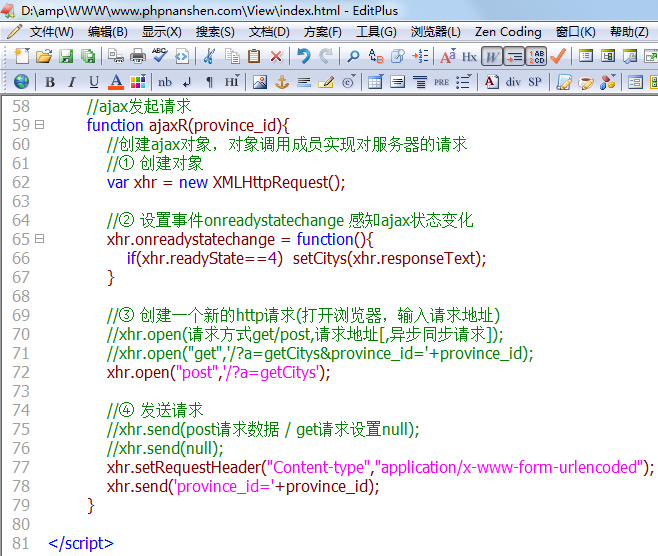658x556 pixels.
Task: Save the document with the floppy icon
Action: tap(66, 56)
